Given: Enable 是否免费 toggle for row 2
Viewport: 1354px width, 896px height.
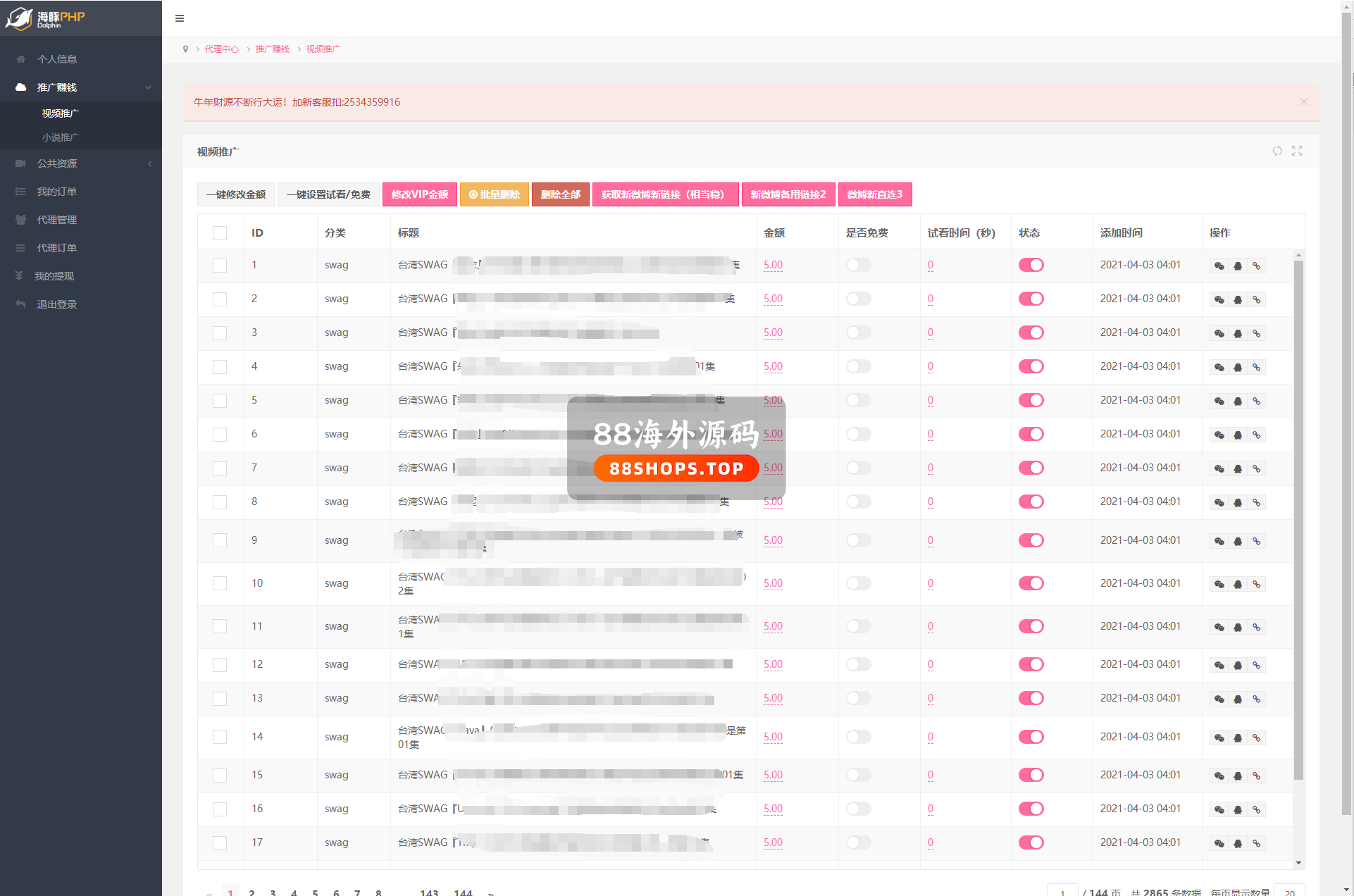Looking at the screenshot, I should 858,299.
